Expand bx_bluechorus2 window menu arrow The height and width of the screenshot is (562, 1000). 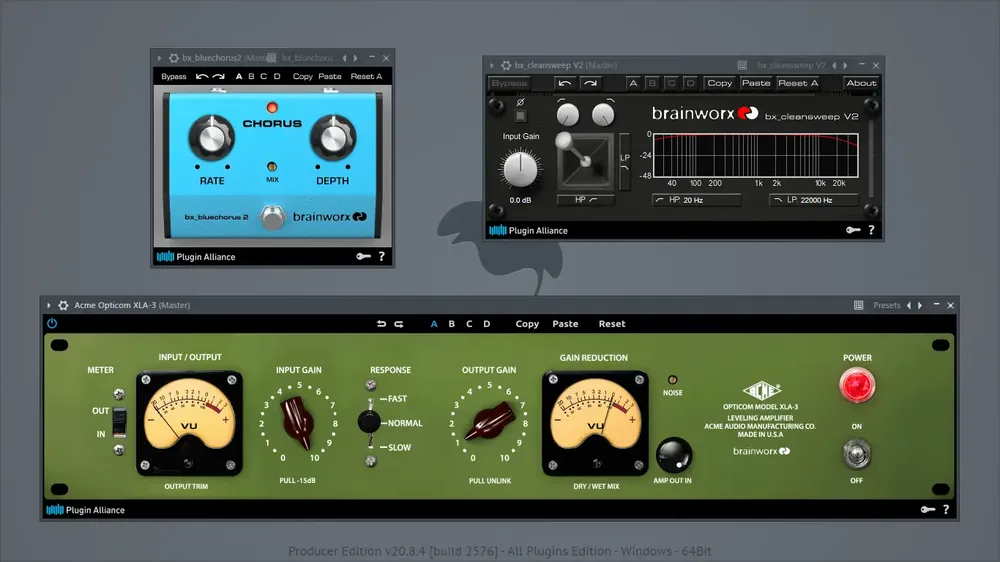click(x=159, y=58)
